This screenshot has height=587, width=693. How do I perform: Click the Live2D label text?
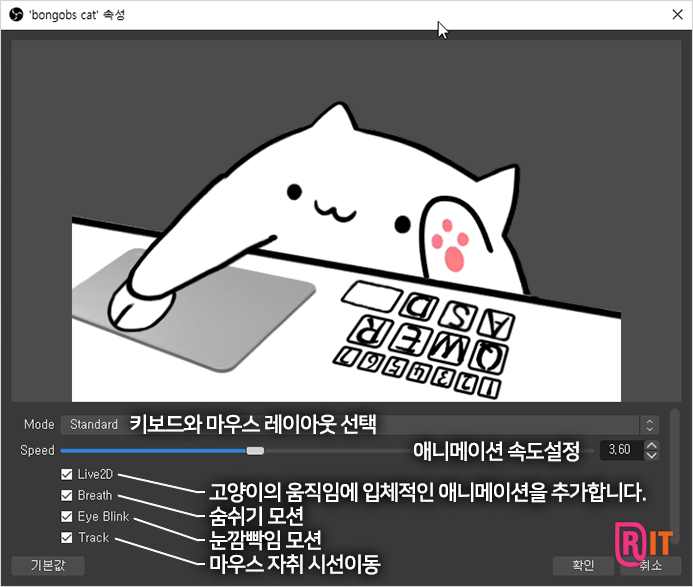pos(95,474)
